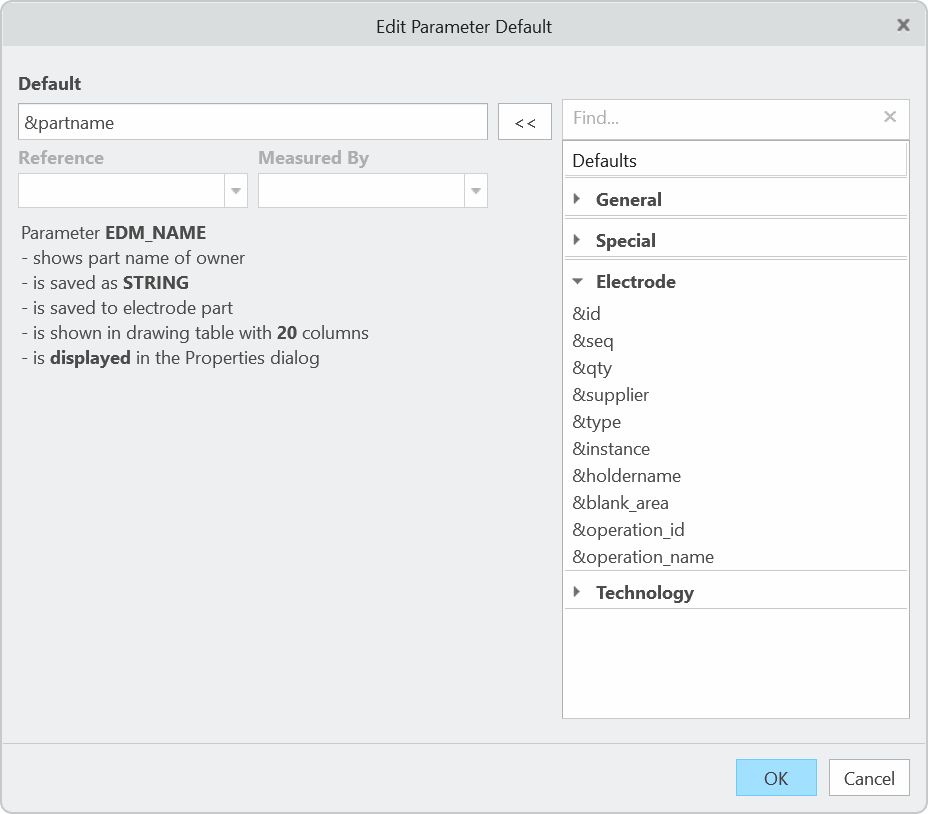Select the &seq default entry
The height and width of the screenshot is (814, 928).
click(593, 341)
